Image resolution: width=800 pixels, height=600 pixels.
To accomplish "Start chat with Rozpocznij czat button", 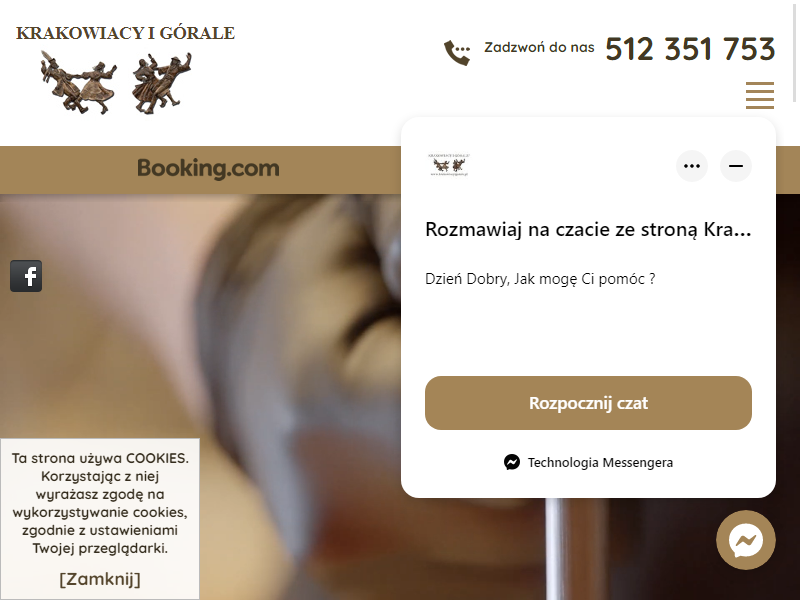I will click(x=588, y=403).
